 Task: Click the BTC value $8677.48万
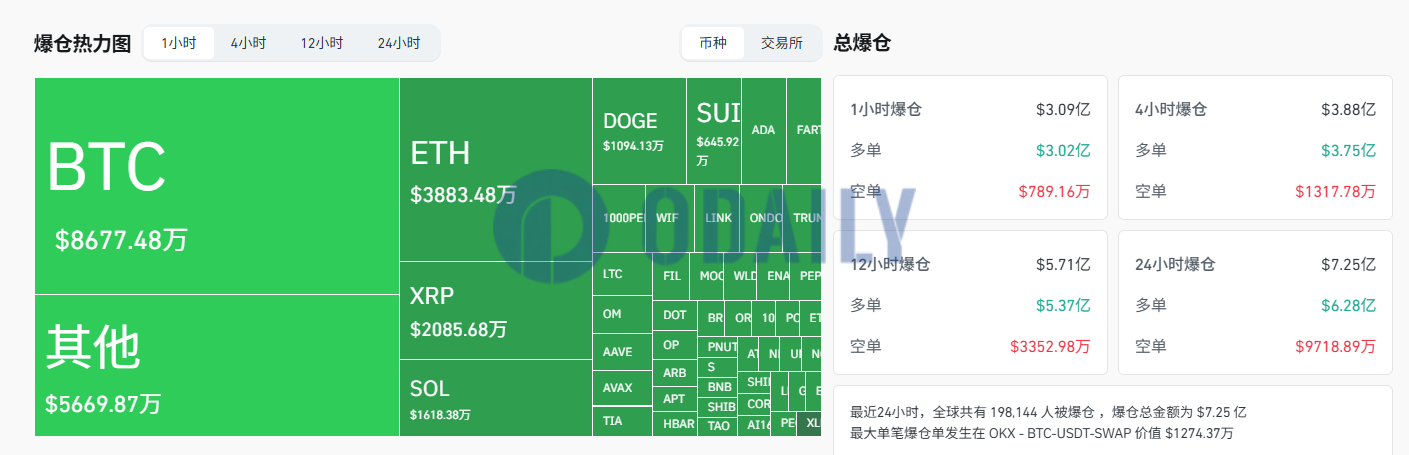coord(121,240)
